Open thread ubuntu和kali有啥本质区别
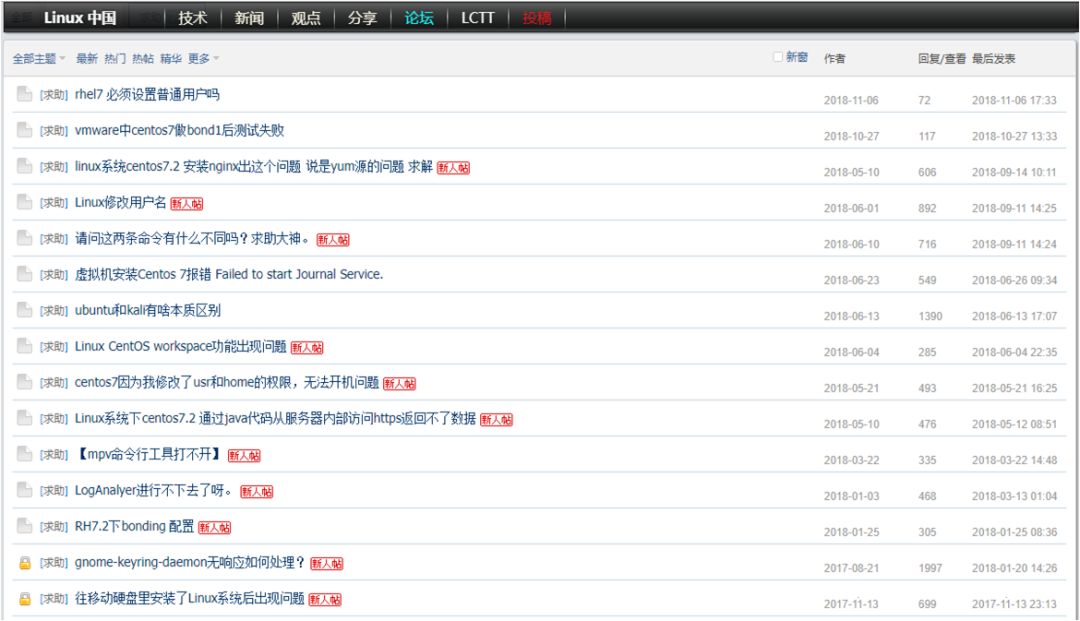Image resolution: width=1080 pixels, height=621 pixels. [147, 310]
